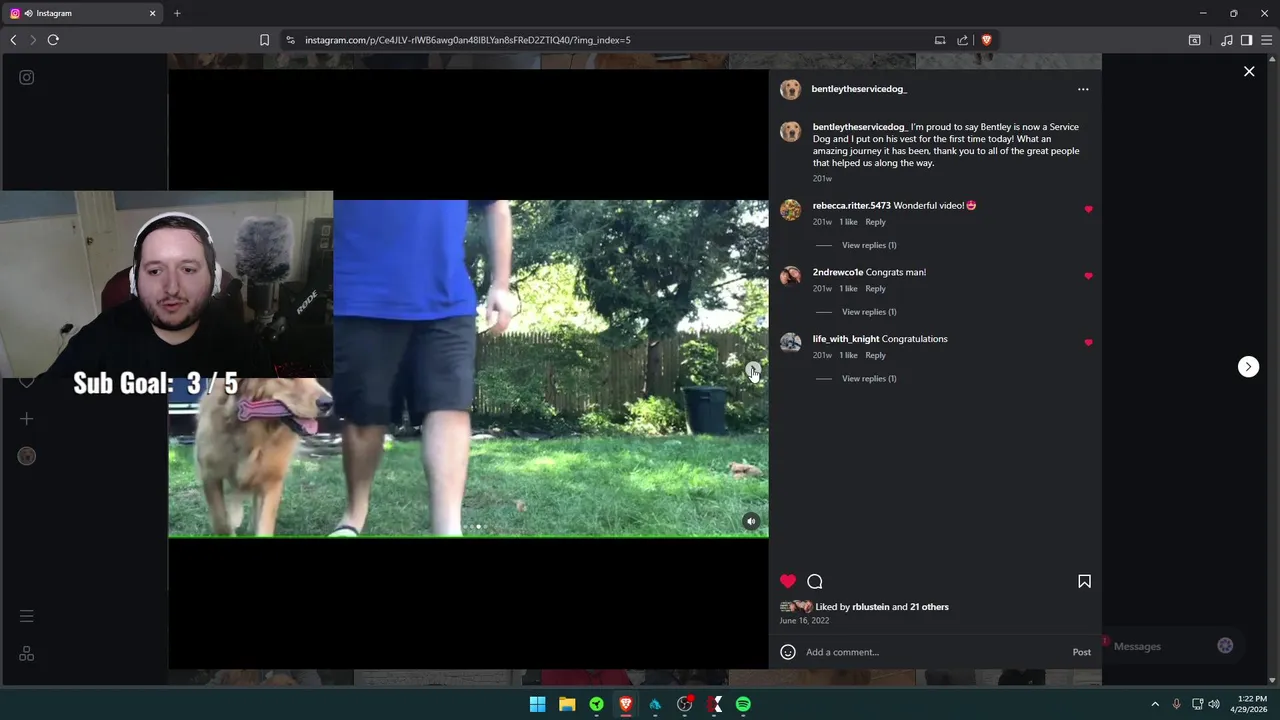This screenshot has width=1280, height=720.
Task: Focus the Add a comment field
Action: coord(935,652)
